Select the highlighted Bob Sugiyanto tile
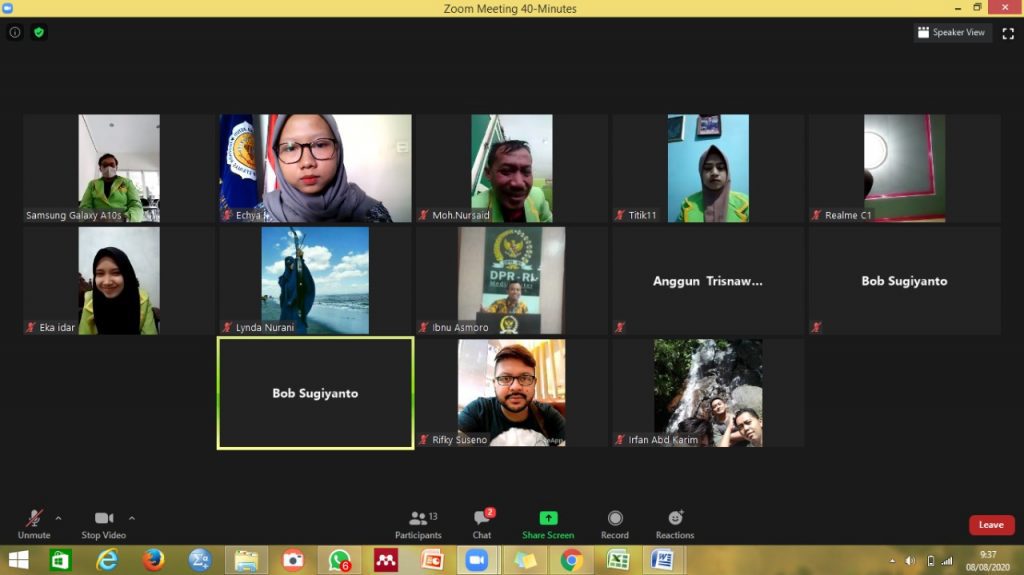The height and width of the screenshot is (575, 1024). tap(315, 393)
